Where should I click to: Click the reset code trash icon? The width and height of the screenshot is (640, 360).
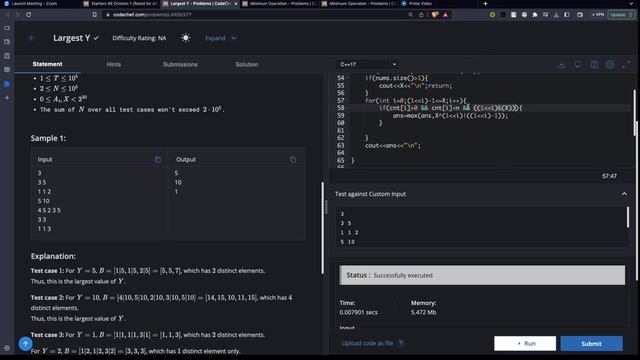[594, 64]
